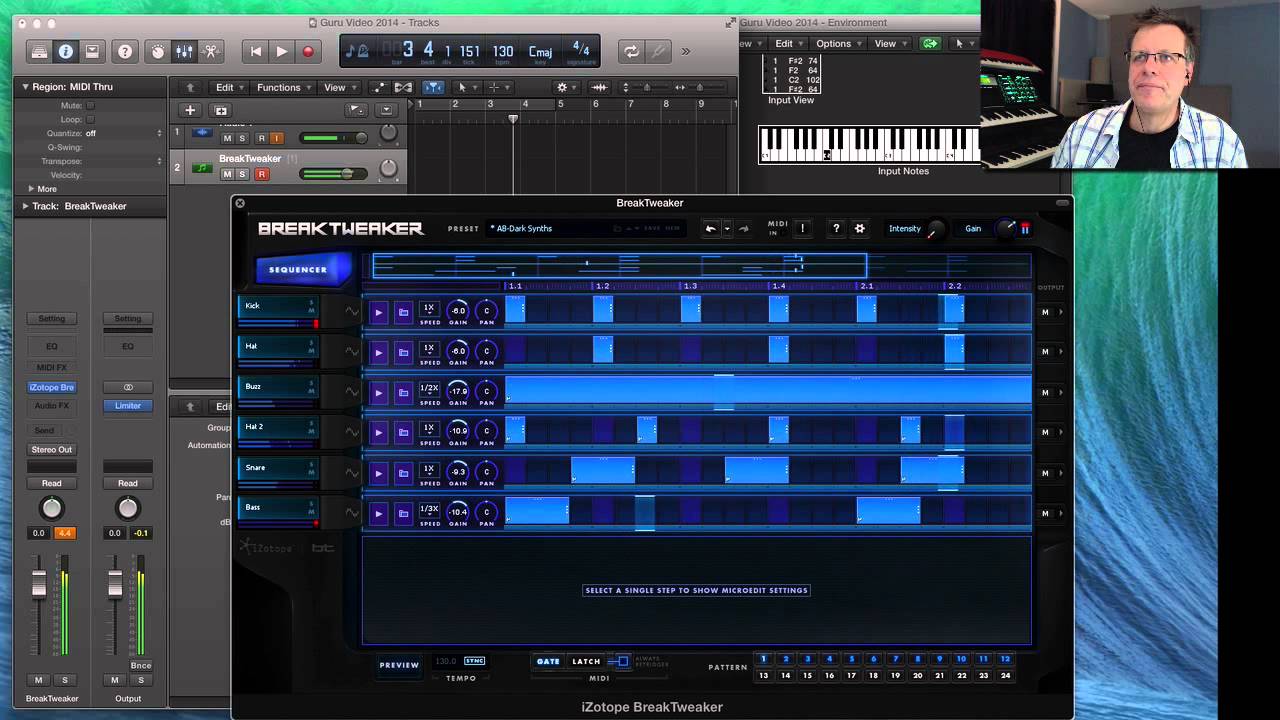
Task: Click the undo arrow in BreakTweaker
Action: click(711, 228)
